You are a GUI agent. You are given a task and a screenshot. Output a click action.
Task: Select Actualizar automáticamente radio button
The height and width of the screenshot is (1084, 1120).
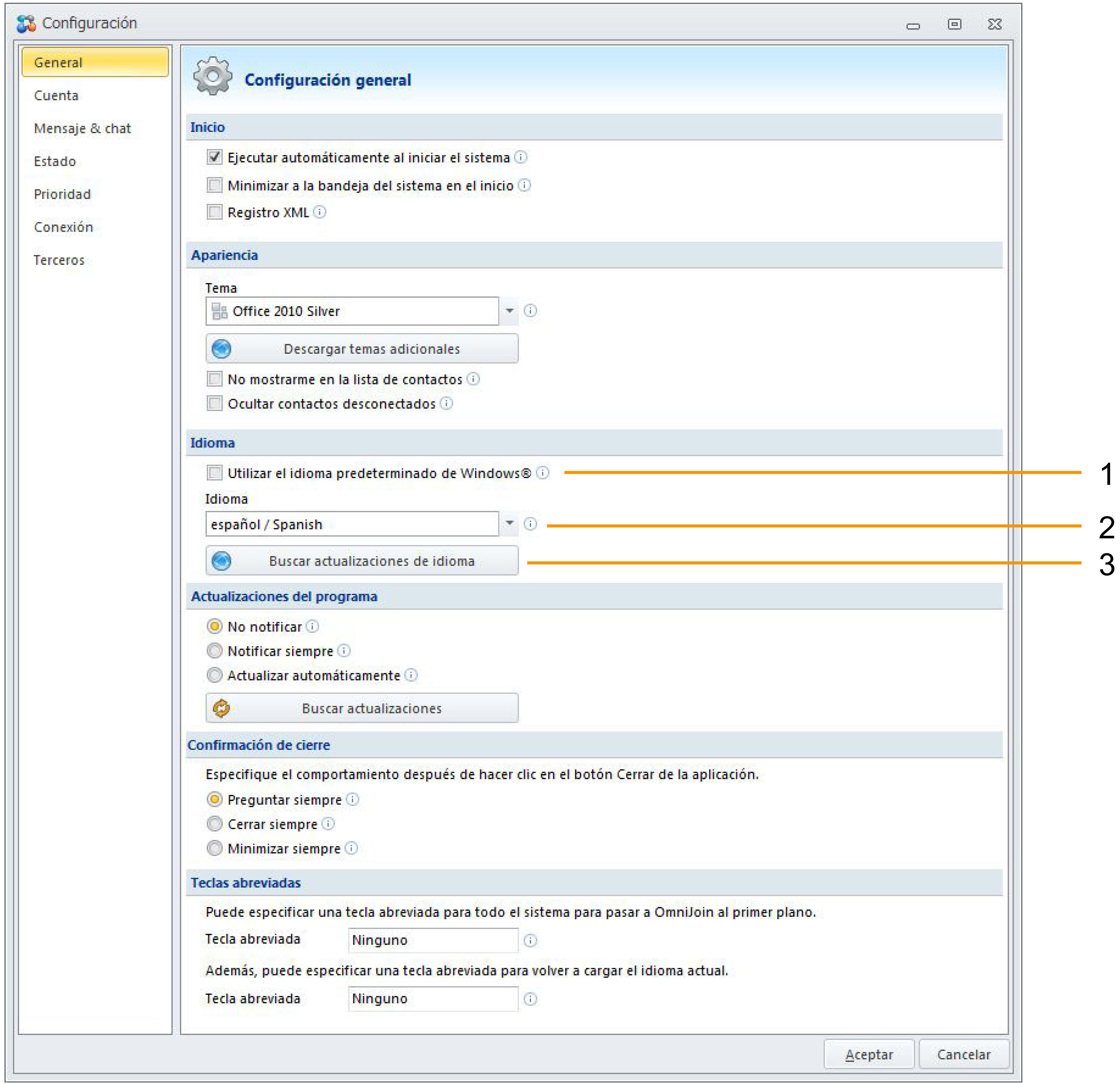pos(214,675)
